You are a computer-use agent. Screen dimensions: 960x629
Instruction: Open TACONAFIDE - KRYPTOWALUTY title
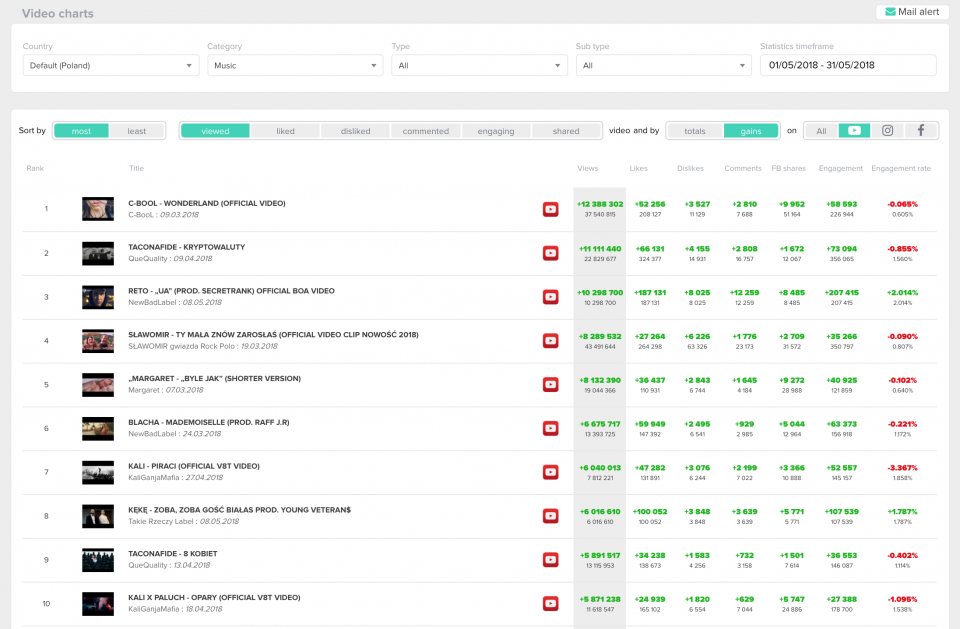click(x=187, y=247)
